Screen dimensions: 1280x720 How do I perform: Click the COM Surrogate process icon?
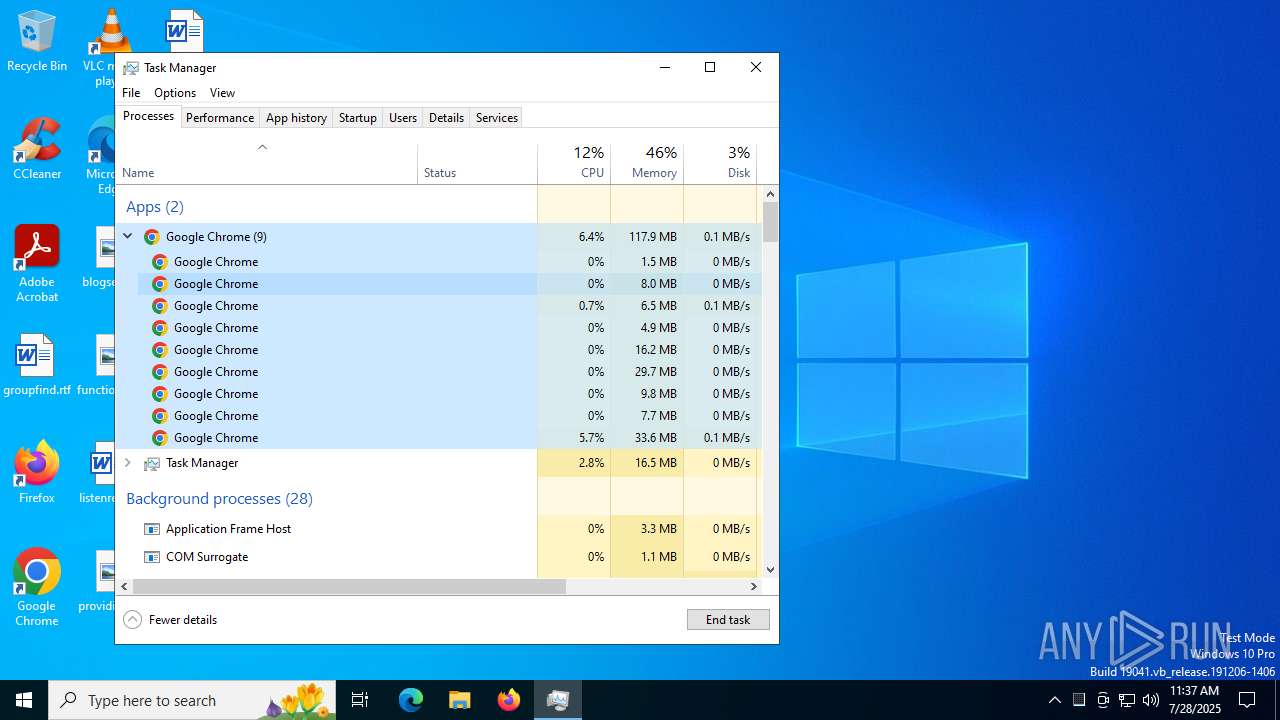point(152,557)
